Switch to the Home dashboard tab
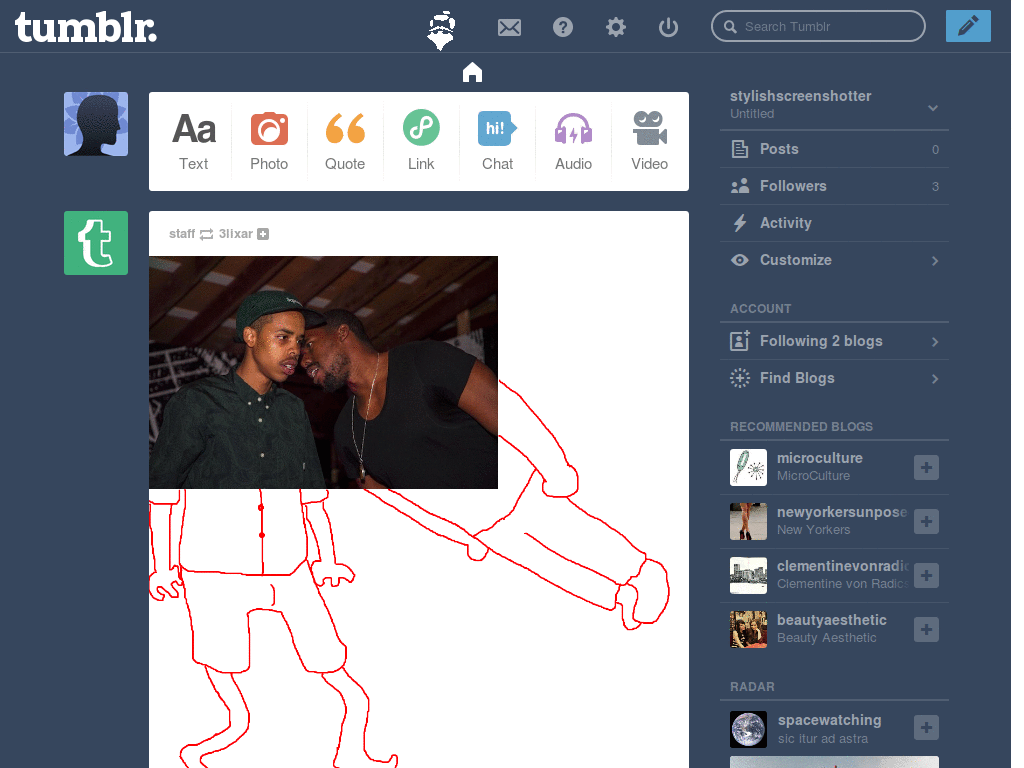Image resolution: width=1024 pixels, height=768 pixels. (x=471, y=72)
